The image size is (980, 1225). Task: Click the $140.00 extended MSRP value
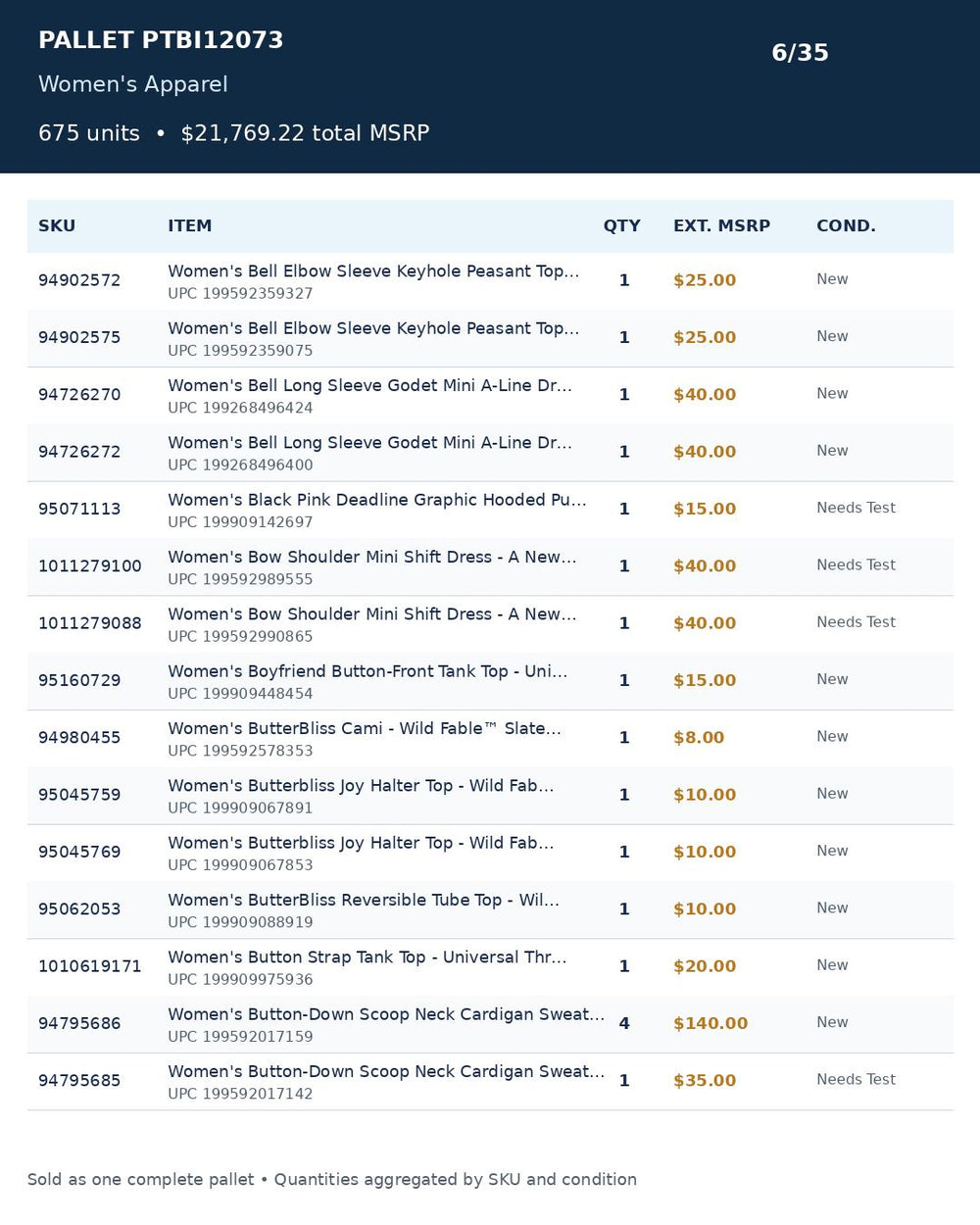(710, 1023)
